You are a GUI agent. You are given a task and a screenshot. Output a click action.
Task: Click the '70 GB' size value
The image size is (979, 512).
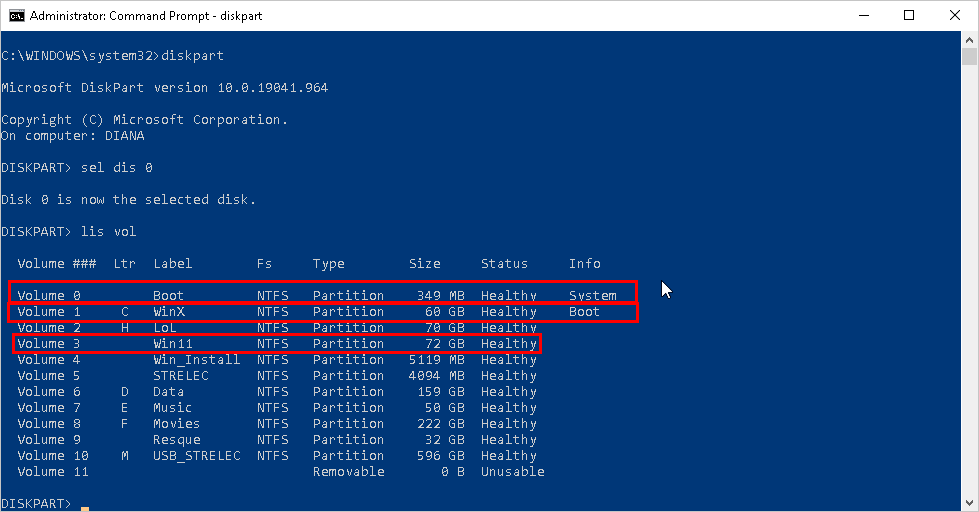(445, 328)
